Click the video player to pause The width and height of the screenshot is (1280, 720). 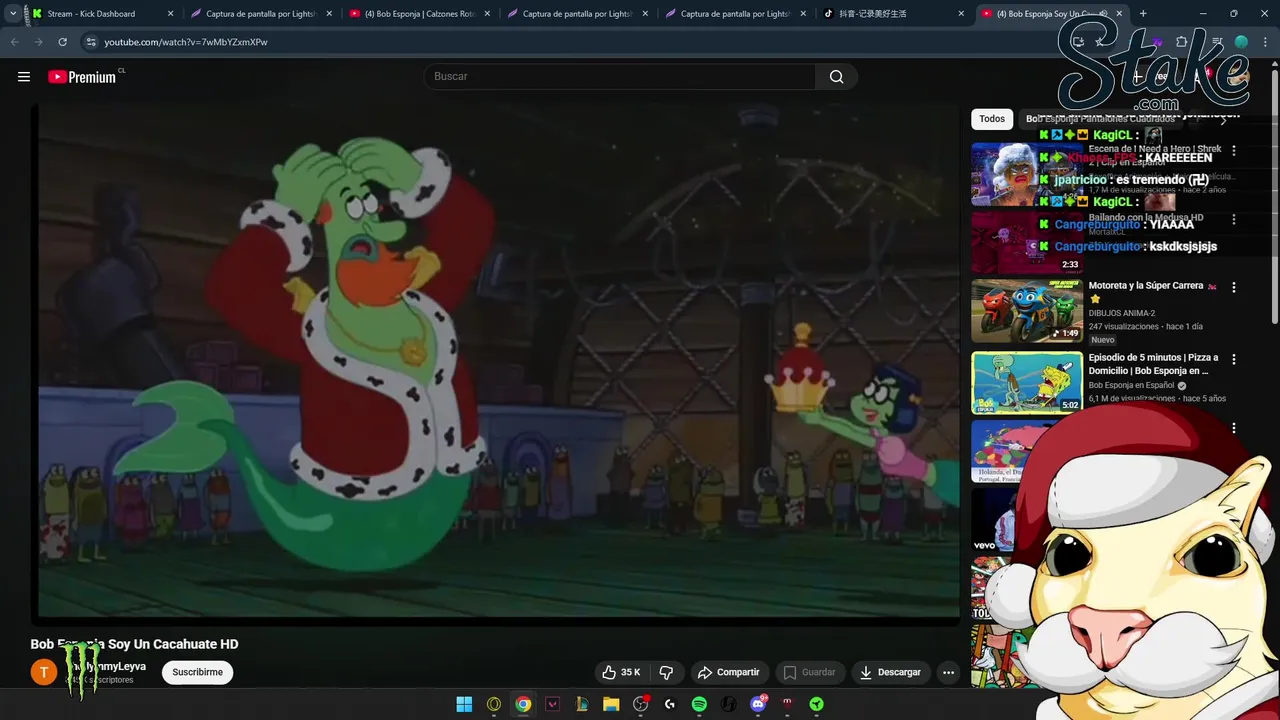tap(499, 360)
